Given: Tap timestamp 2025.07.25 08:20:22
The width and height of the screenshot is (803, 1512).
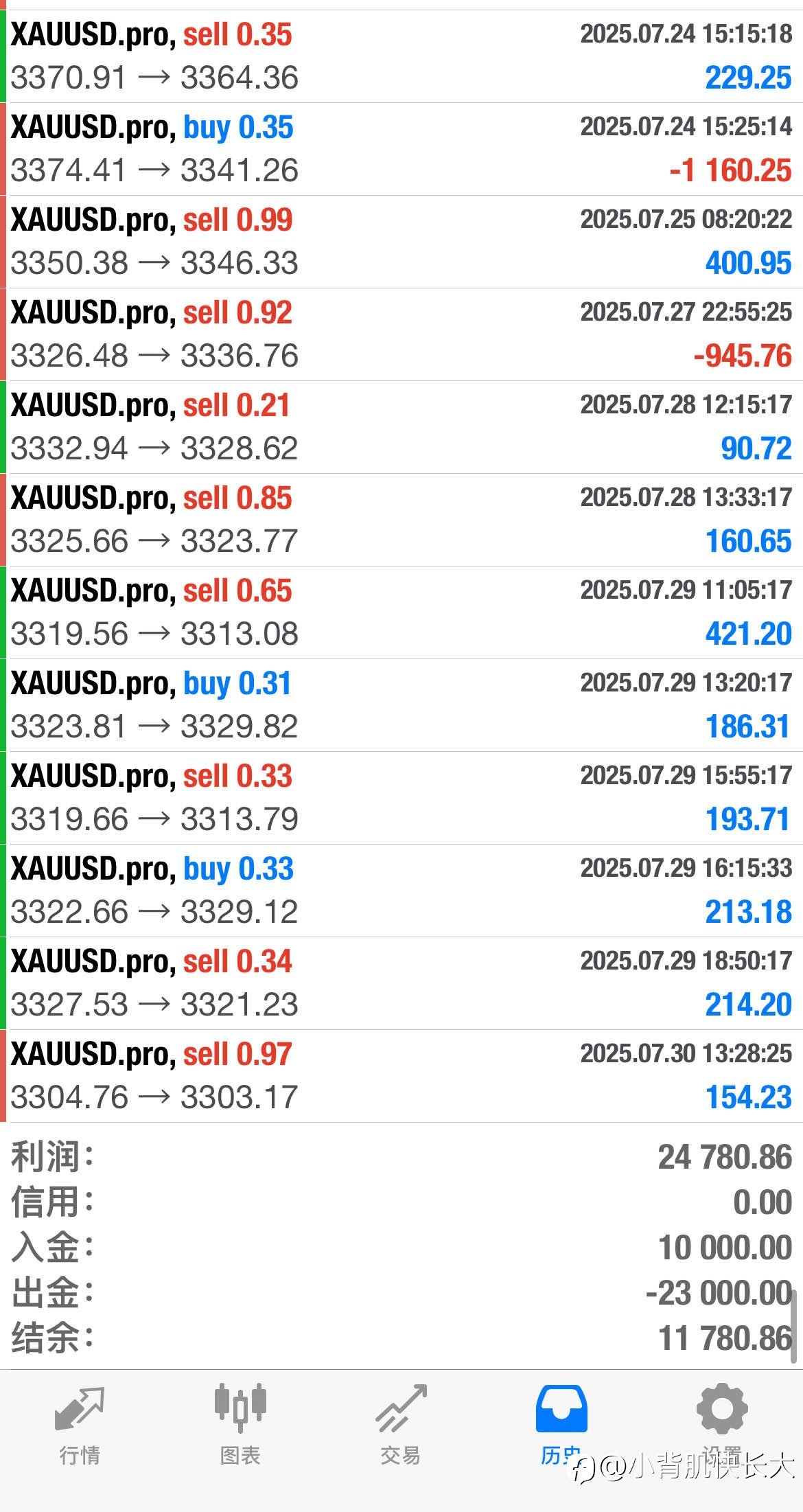Looking at the screenshot, I should click(686, 219).
